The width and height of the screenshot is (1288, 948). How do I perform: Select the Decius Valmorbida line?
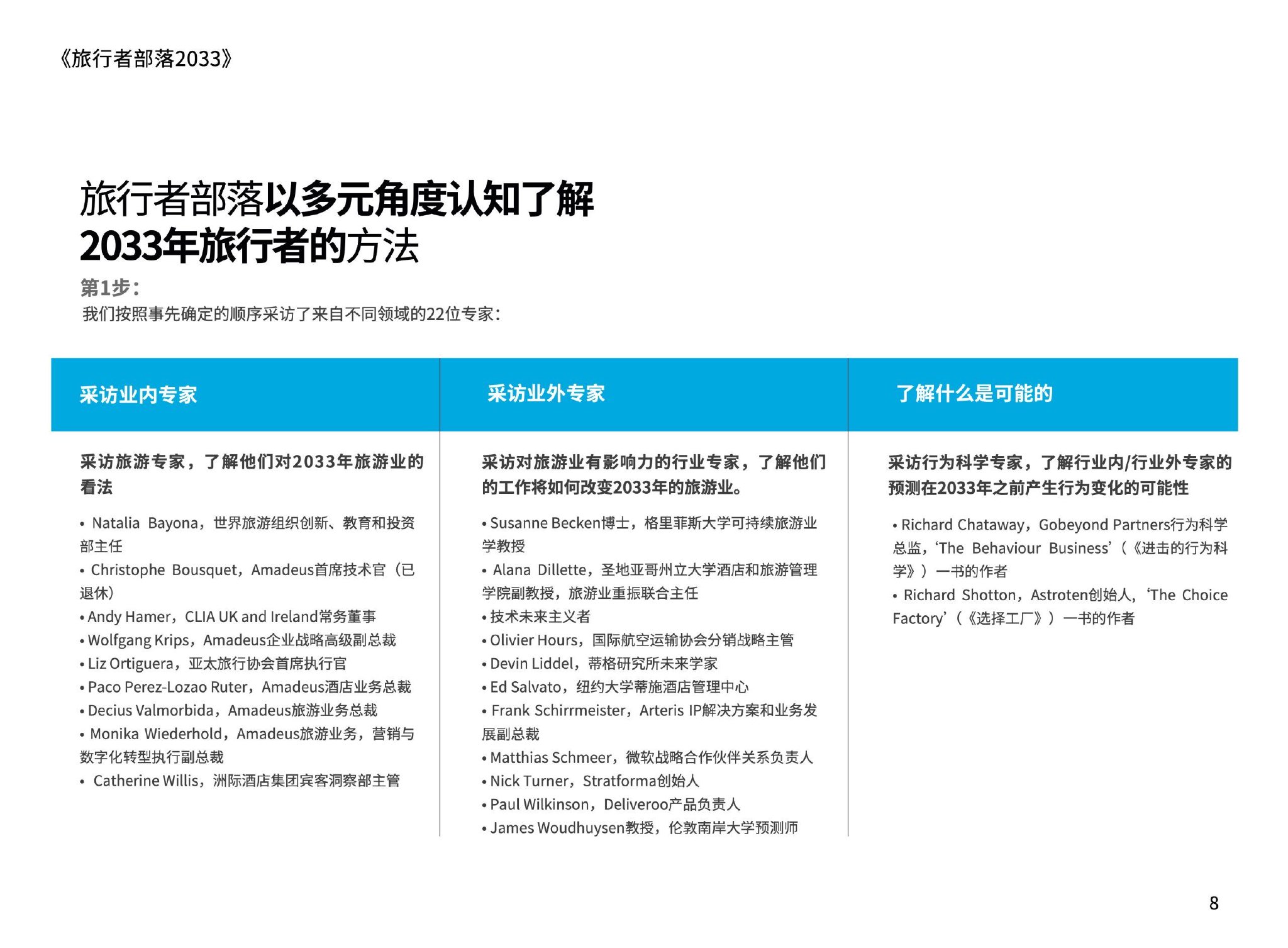pos(228,710)
